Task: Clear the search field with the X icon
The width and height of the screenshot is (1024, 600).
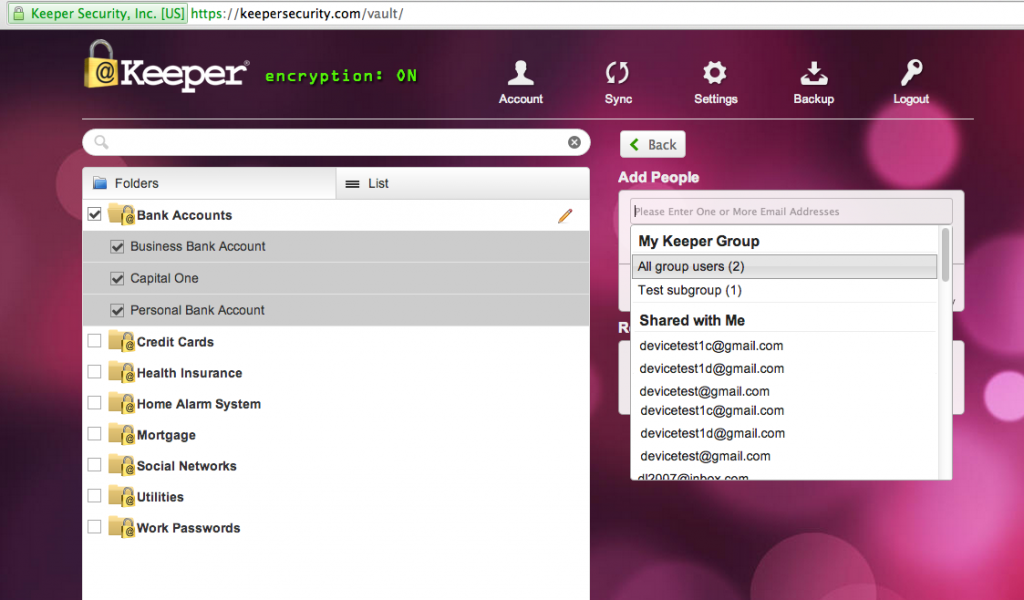Action: click(x=574, y=142)
